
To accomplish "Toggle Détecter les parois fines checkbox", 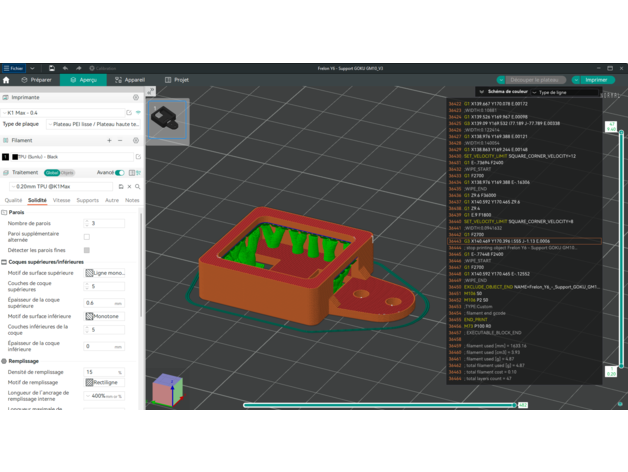I will (87, 250).
